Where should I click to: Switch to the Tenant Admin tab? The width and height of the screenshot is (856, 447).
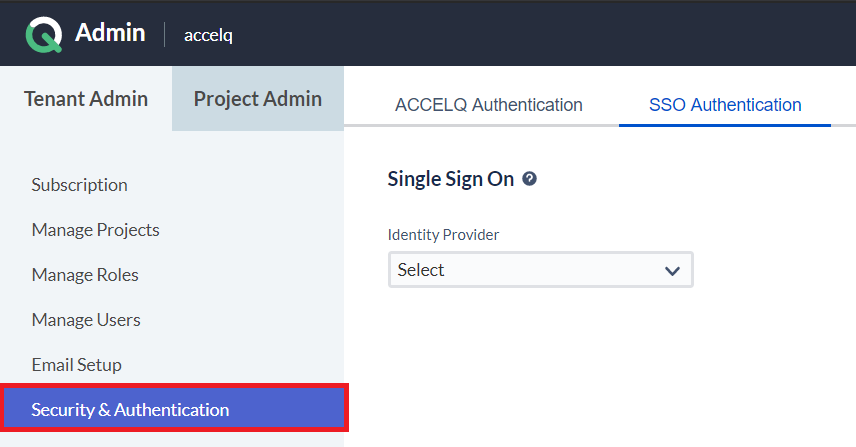coord(86,99)
